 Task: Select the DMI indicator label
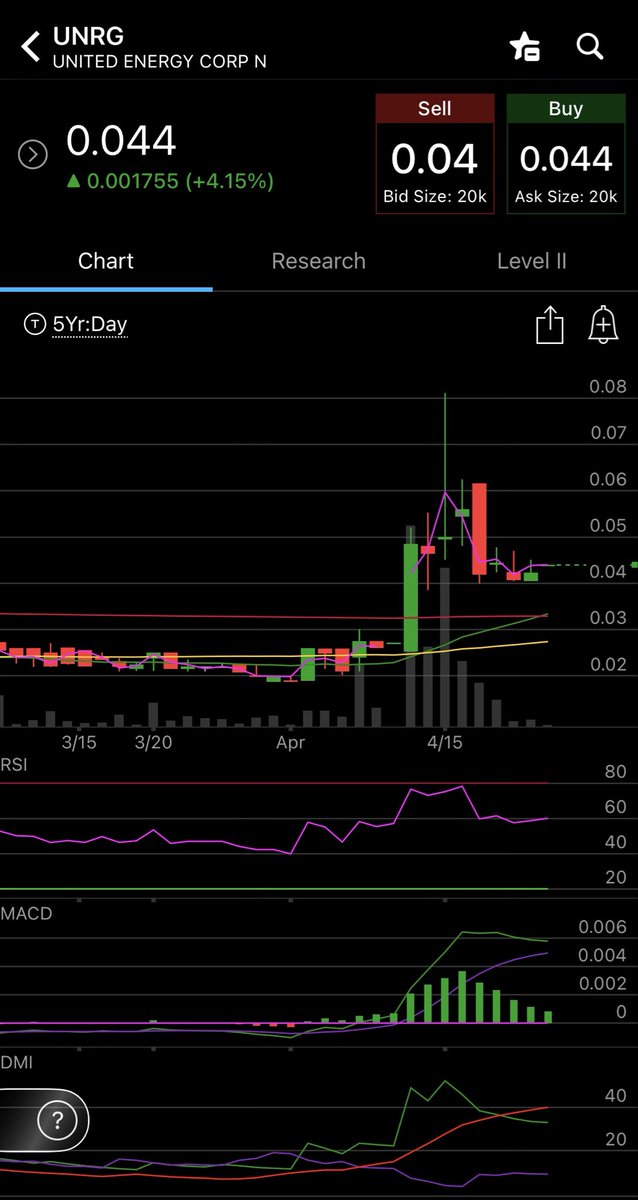pyautogui.click(x=16, y=1062)
